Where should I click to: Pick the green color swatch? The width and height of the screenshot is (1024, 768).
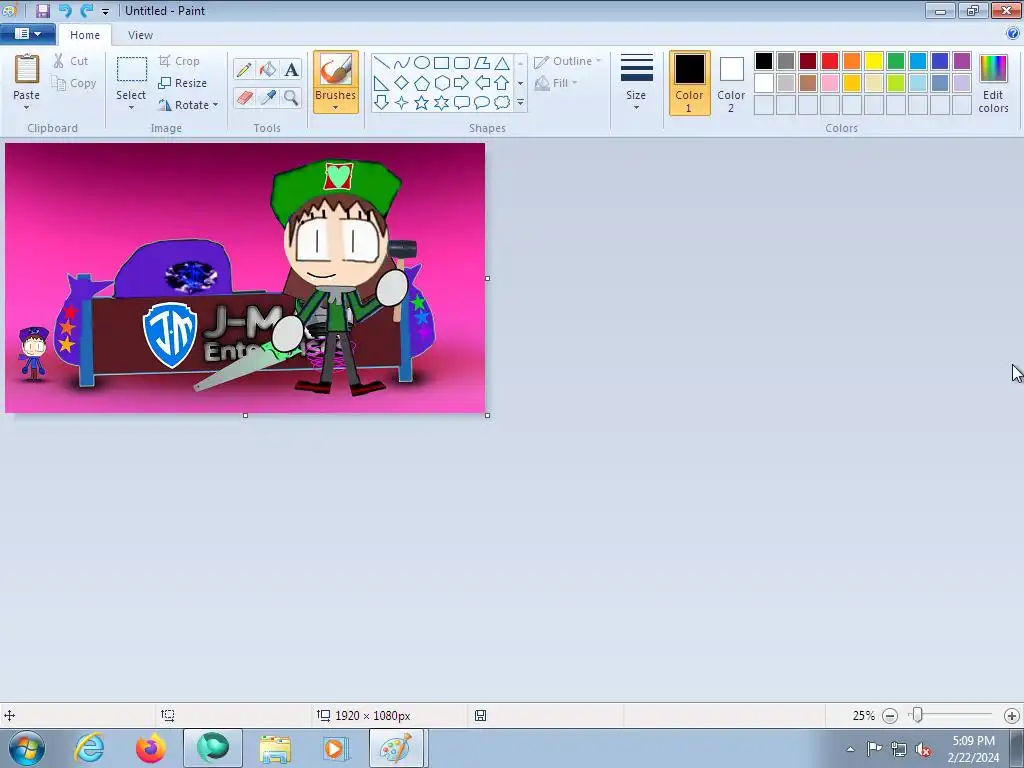pos(896,61)
